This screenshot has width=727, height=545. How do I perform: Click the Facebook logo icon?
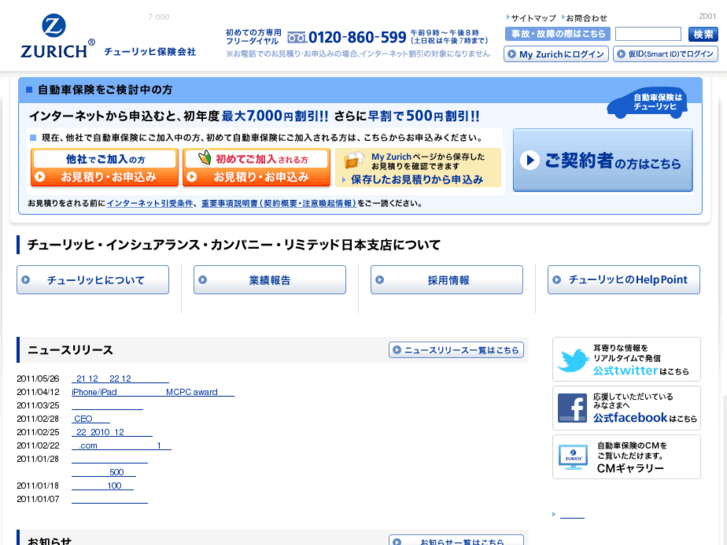572,408
